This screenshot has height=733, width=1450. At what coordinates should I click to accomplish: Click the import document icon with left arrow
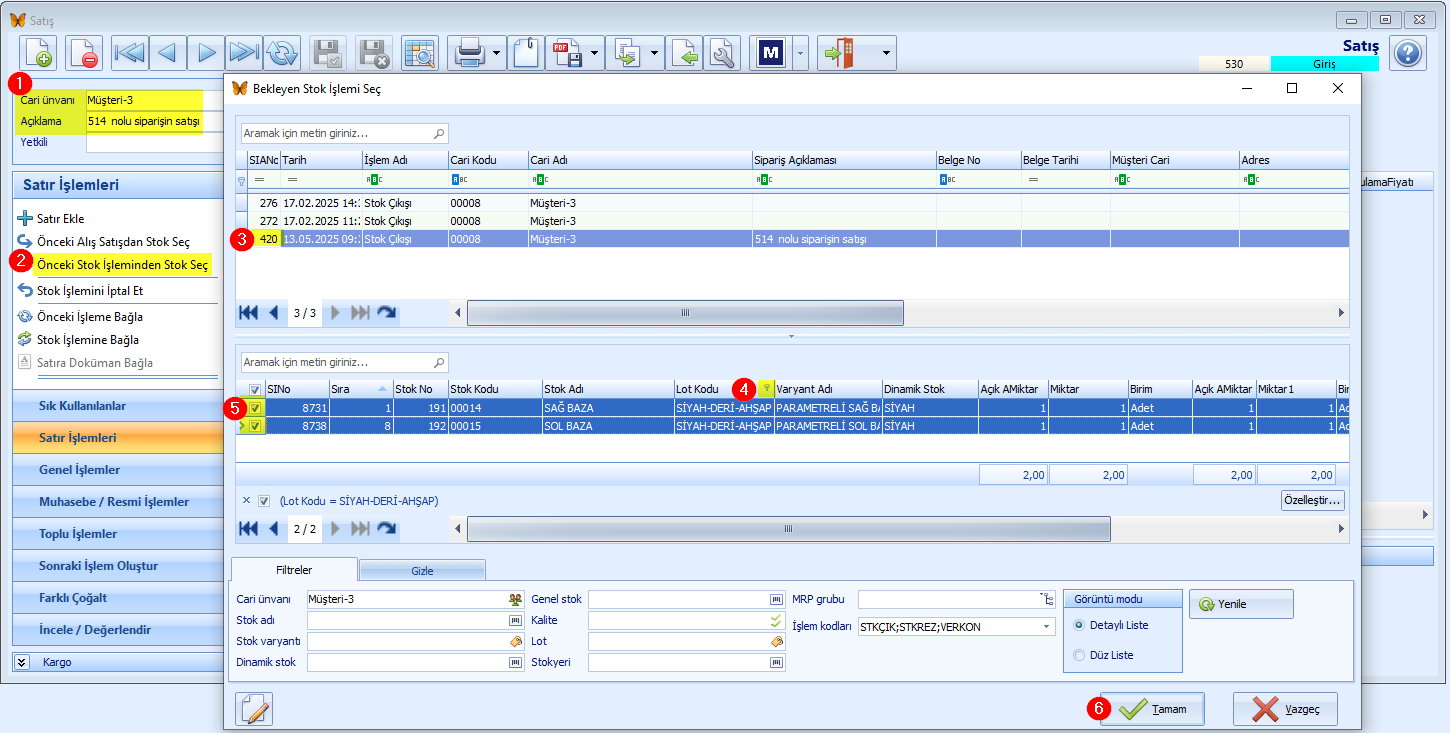coord(684,52)
